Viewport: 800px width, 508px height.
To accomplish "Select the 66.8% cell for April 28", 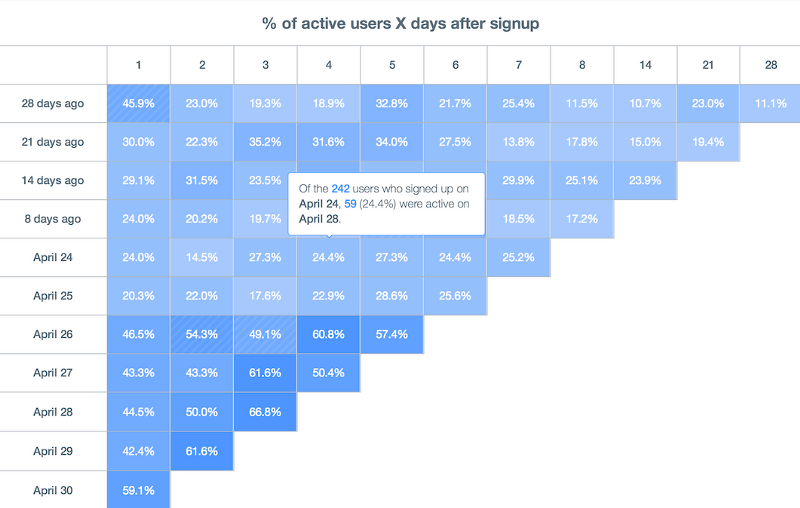I will (x=265, y=413).
